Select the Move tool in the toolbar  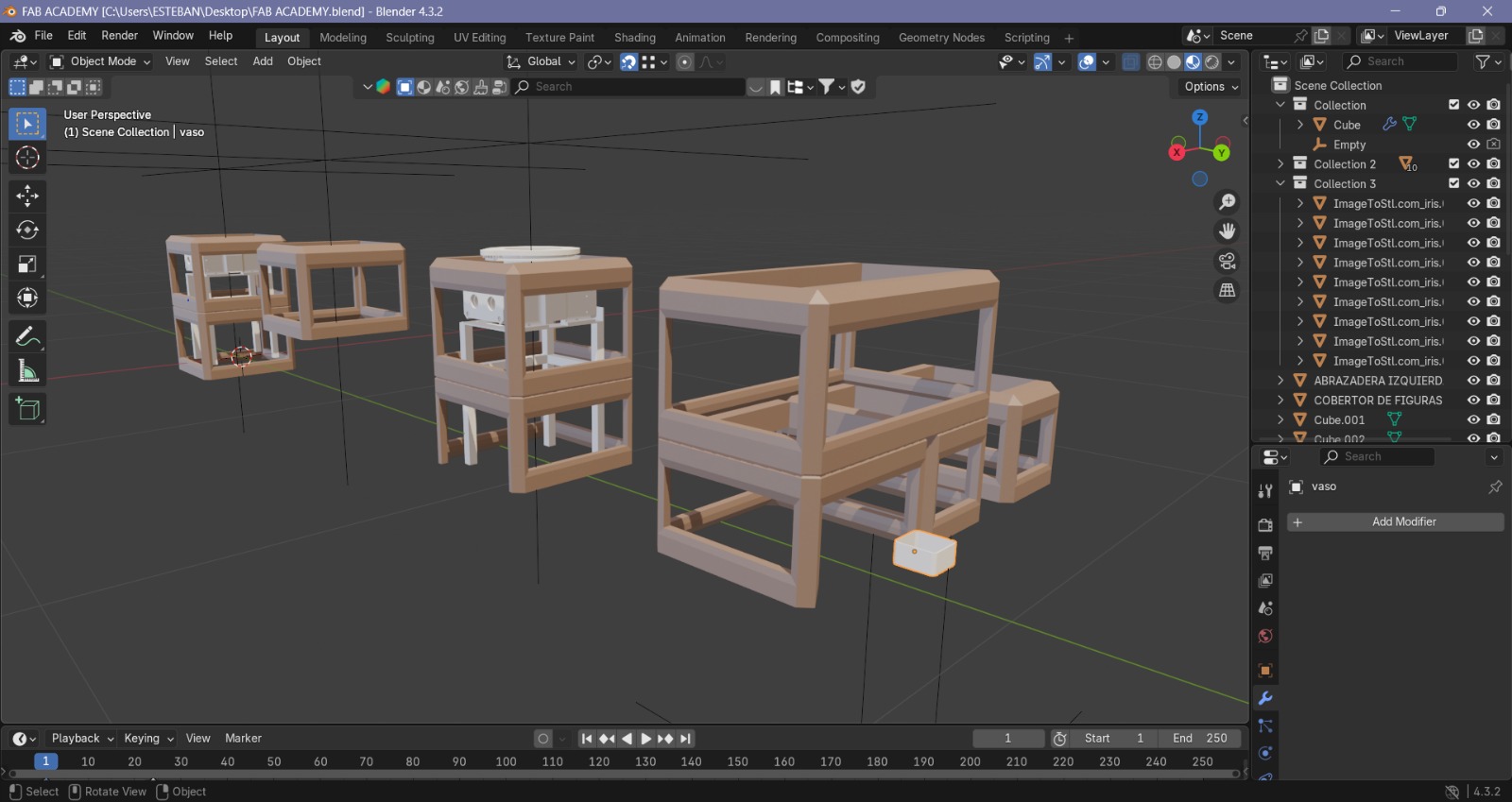pos(27,196)
